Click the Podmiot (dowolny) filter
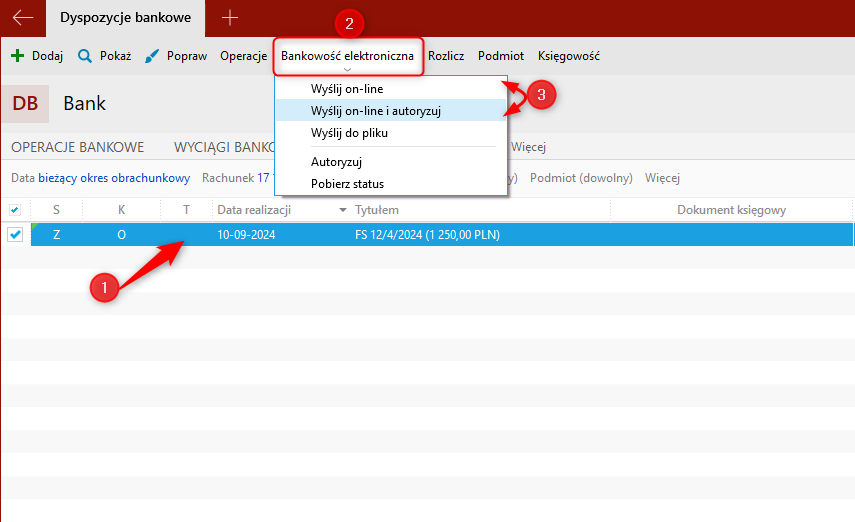Viewport: 855px width, 522px height. [581, 178]
